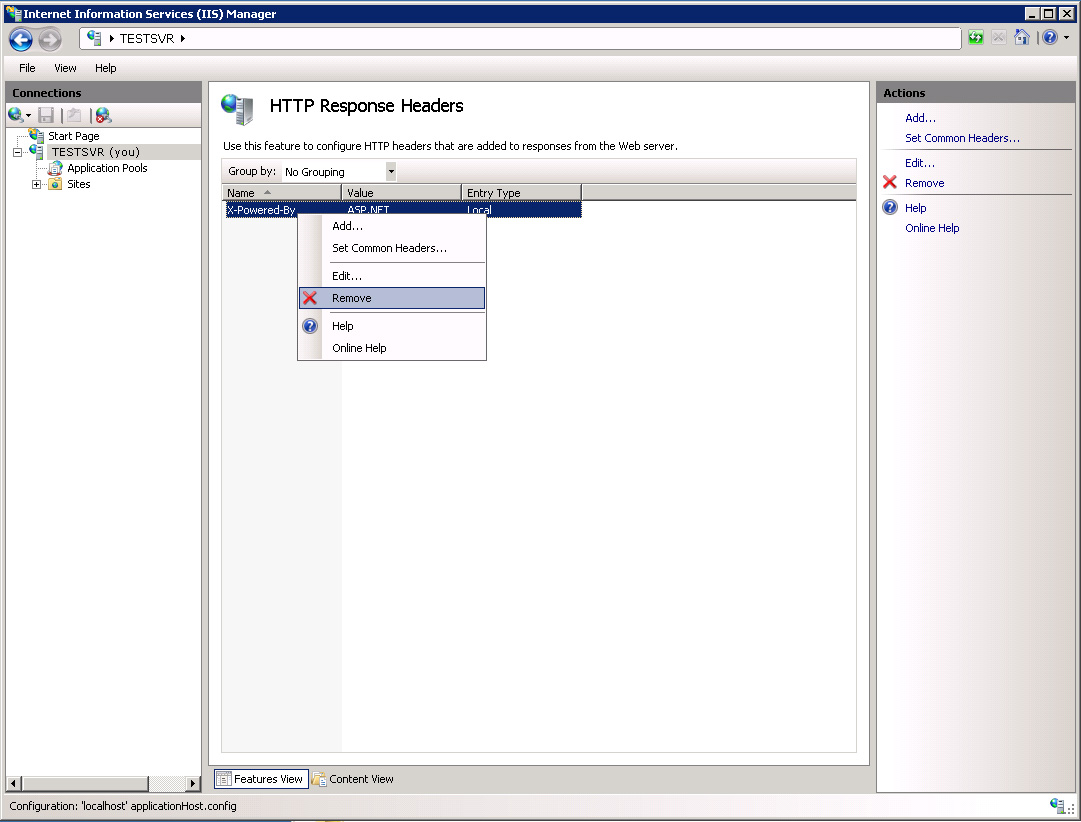The image size is (1081, 822).
Task: Choose Remove in the context menu
Action: pos(392,298)
